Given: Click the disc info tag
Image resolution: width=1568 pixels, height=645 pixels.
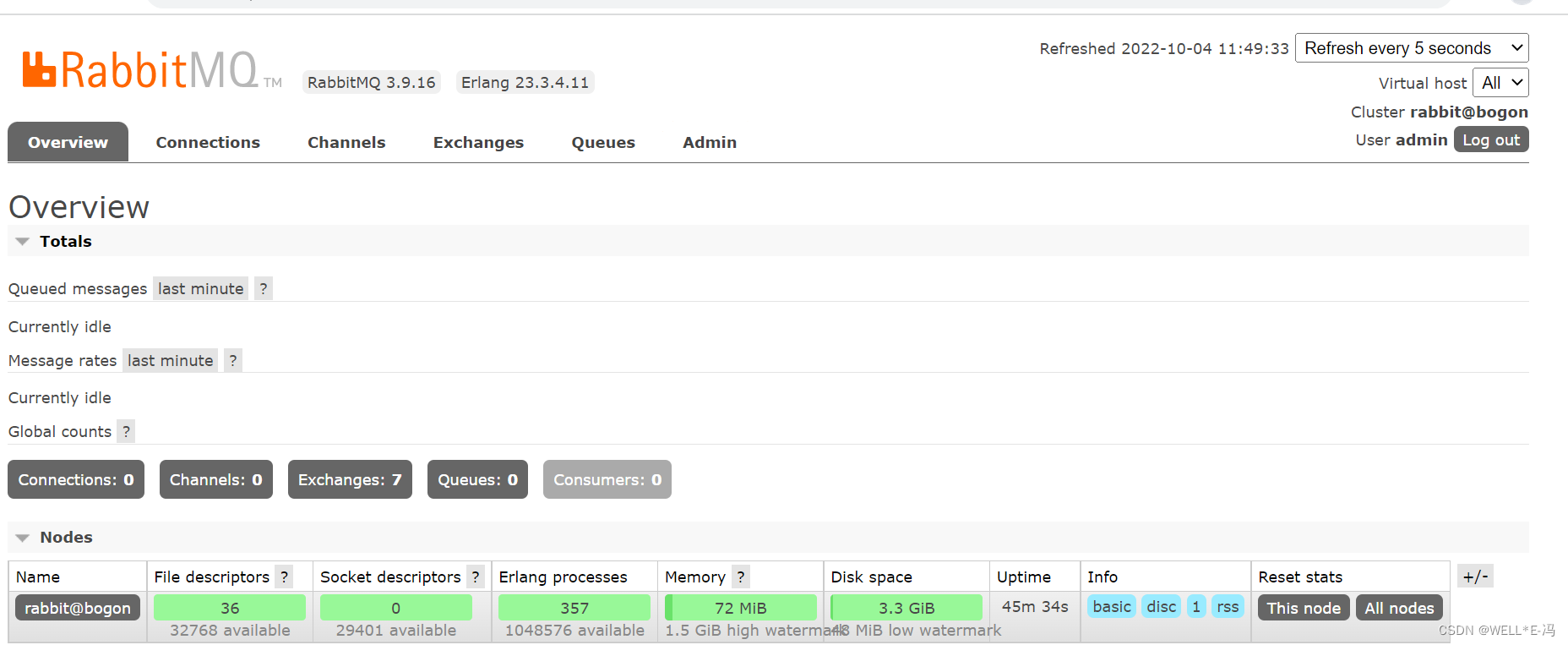Looking at the screenshot, I should (1162, 607).
